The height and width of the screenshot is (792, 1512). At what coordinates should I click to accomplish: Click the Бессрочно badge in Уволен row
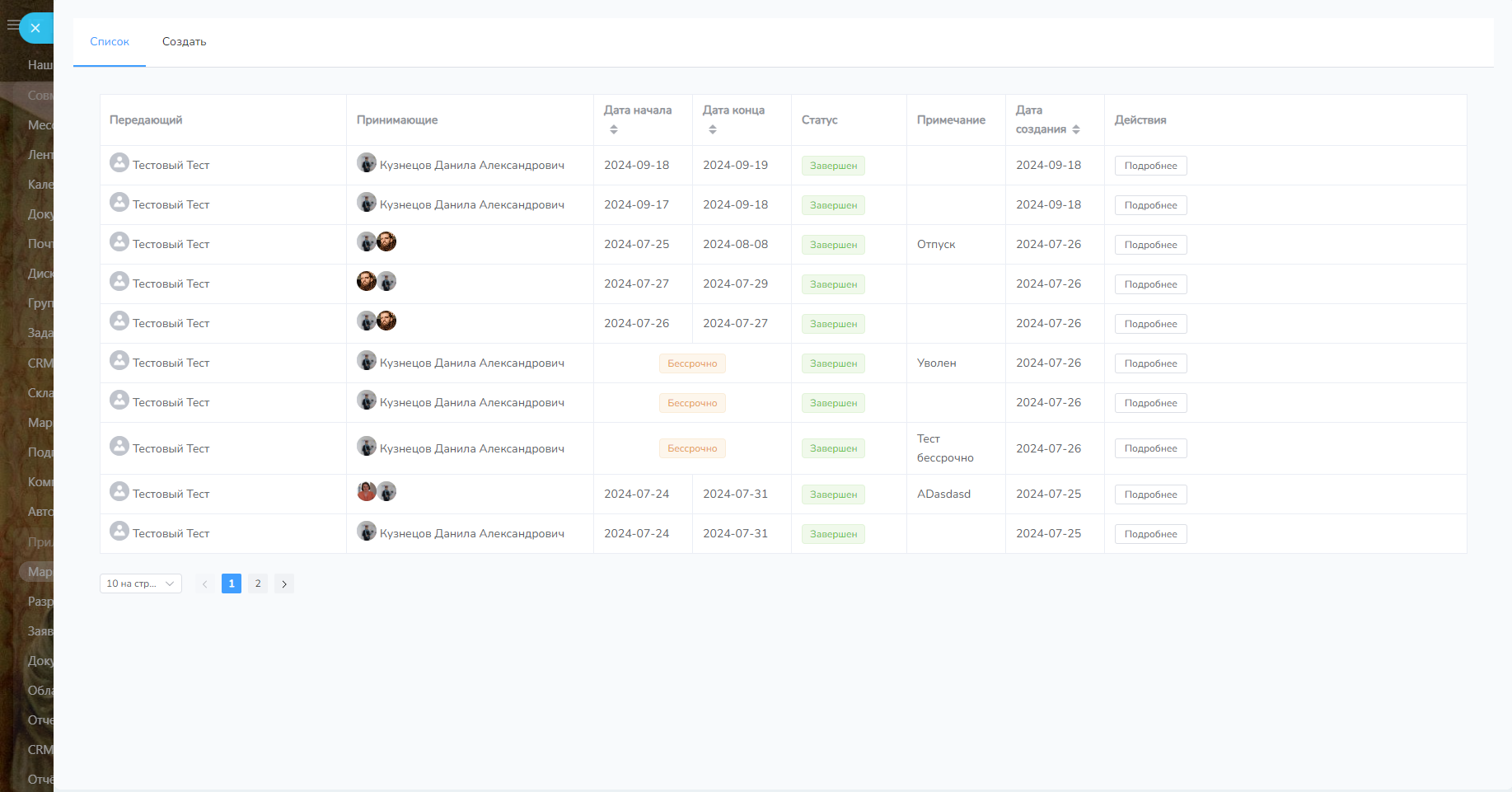click(x=692, y=363)
